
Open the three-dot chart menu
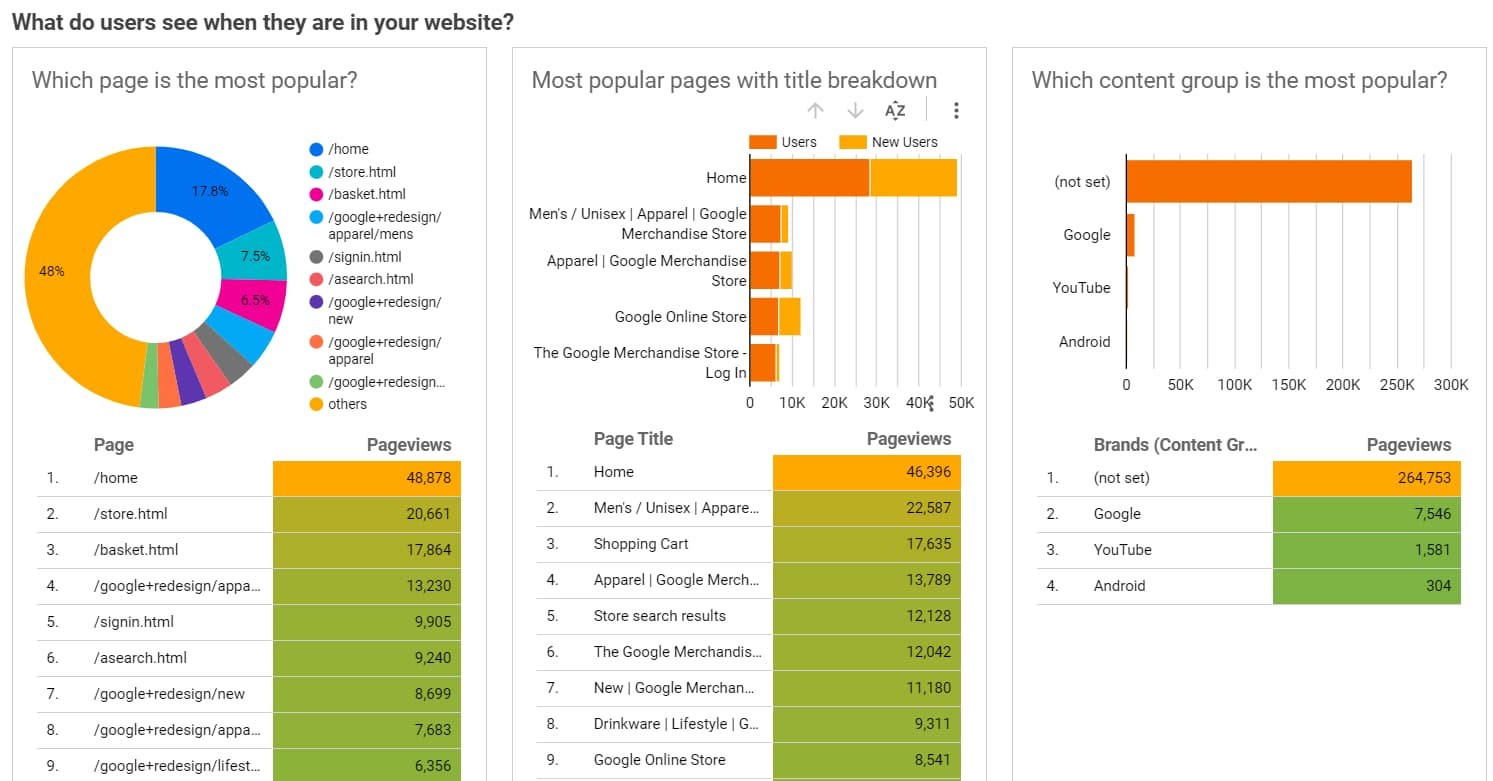(x=956, y=111)
